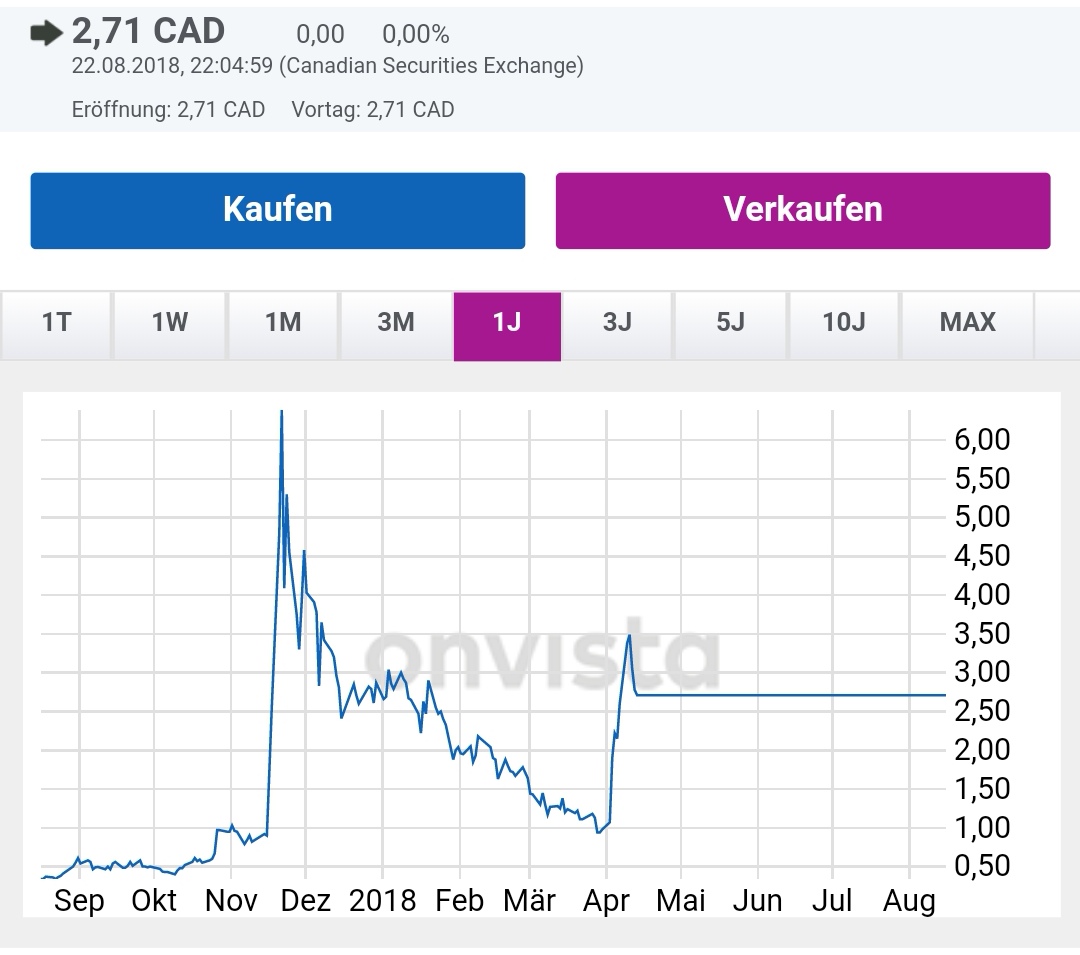The width and height of the screenshot is (1080, 955).
Task: Click the Canadian Securities Exchange label
Action: tap(430, 66)
